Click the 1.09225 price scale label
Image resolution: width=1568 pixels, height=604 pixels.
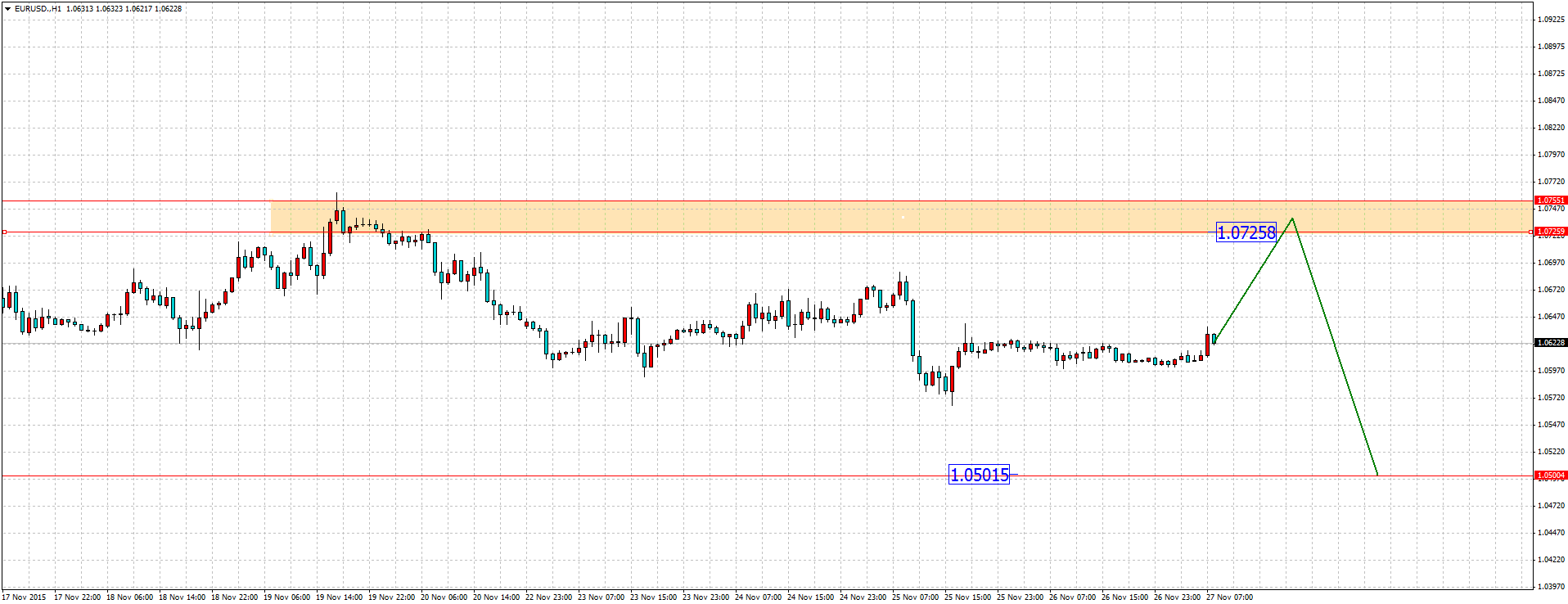[x=1551, y=19]
